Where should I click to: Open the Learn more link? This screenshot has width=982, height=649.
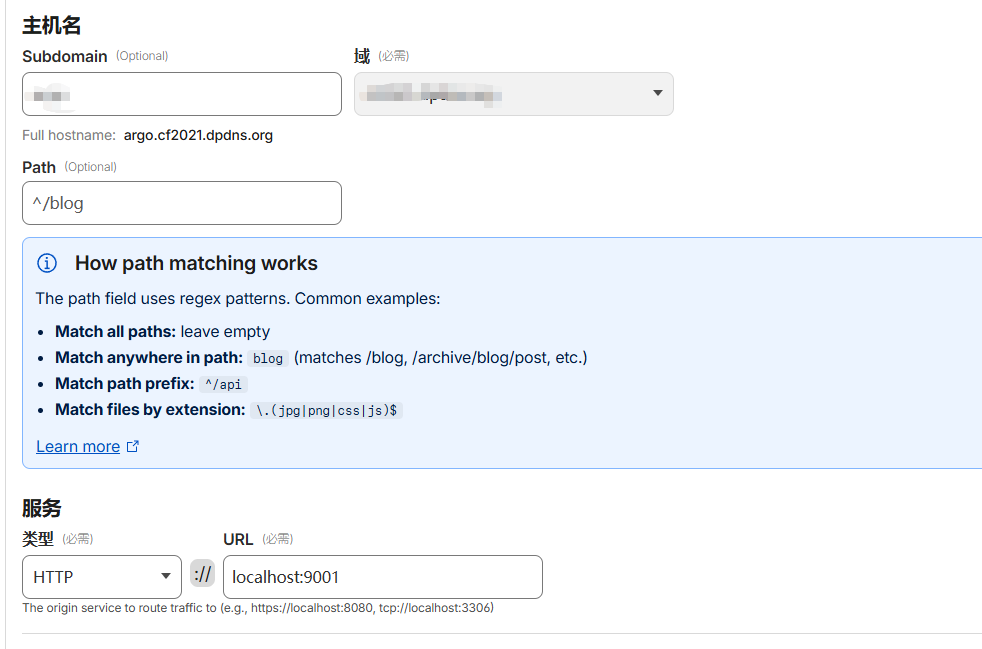(78, 447)
